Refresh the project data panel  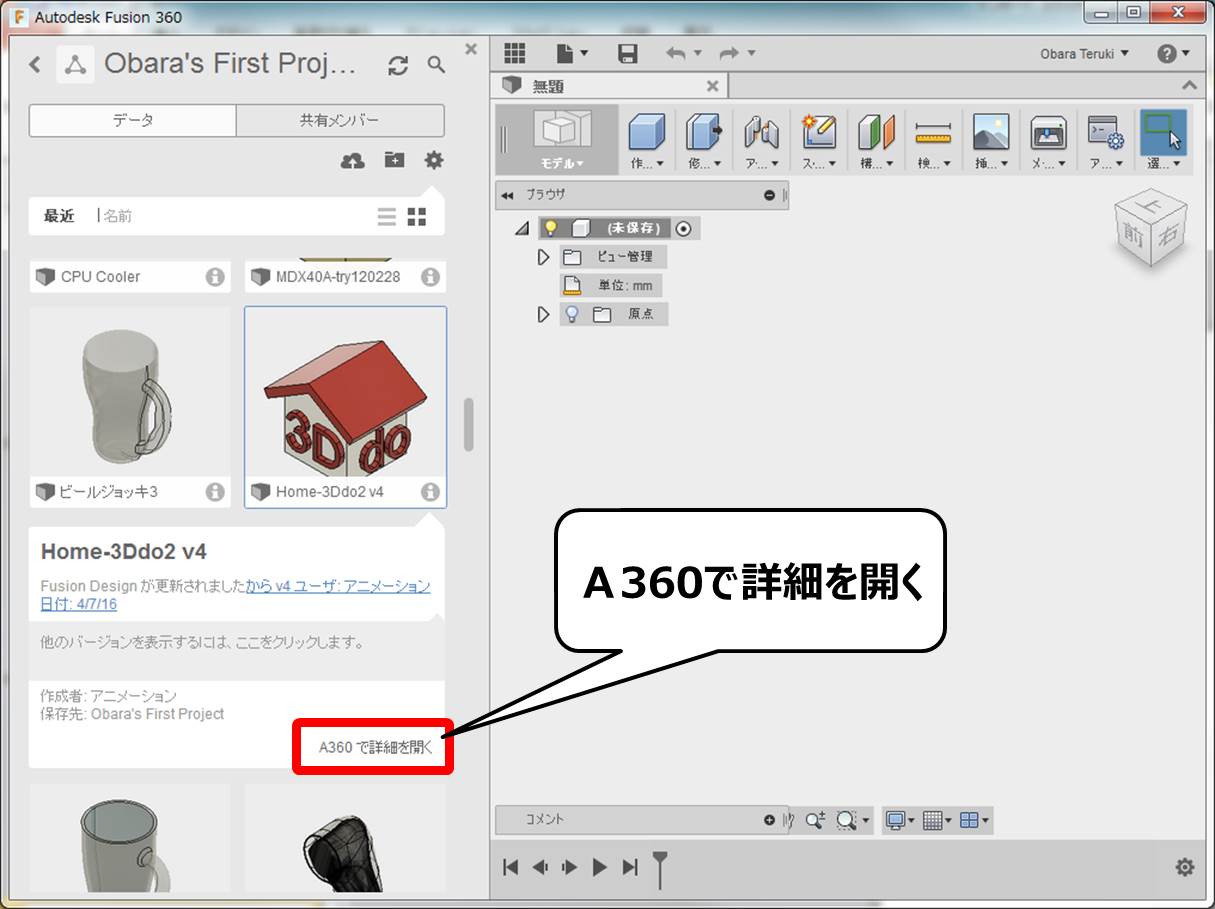[398, 65]
